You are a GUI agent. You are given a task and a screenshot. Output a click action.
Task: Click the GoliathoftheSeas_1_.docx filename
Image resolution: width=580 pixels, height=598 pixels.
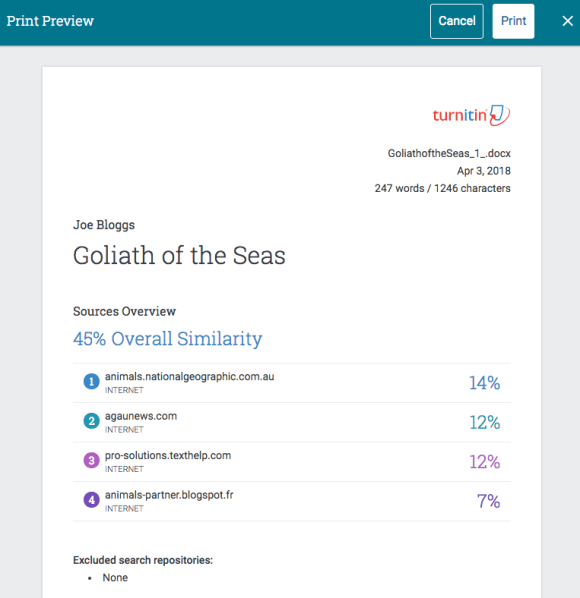(x=449, y=153)
